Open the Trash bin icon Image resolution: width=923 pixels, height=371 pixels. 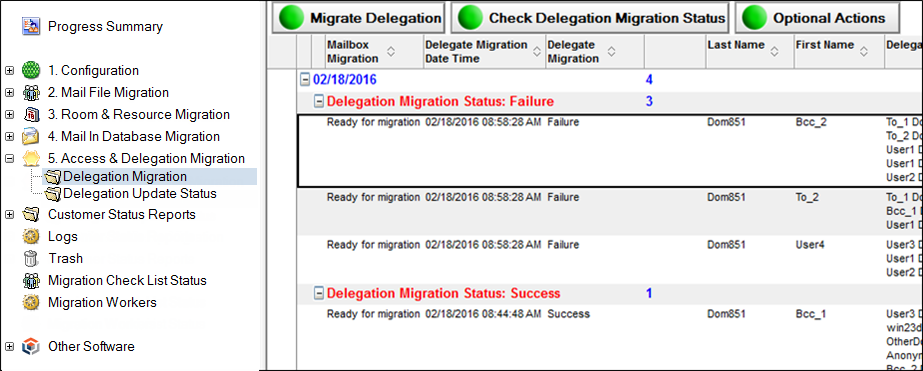click(x=31, y=258)
